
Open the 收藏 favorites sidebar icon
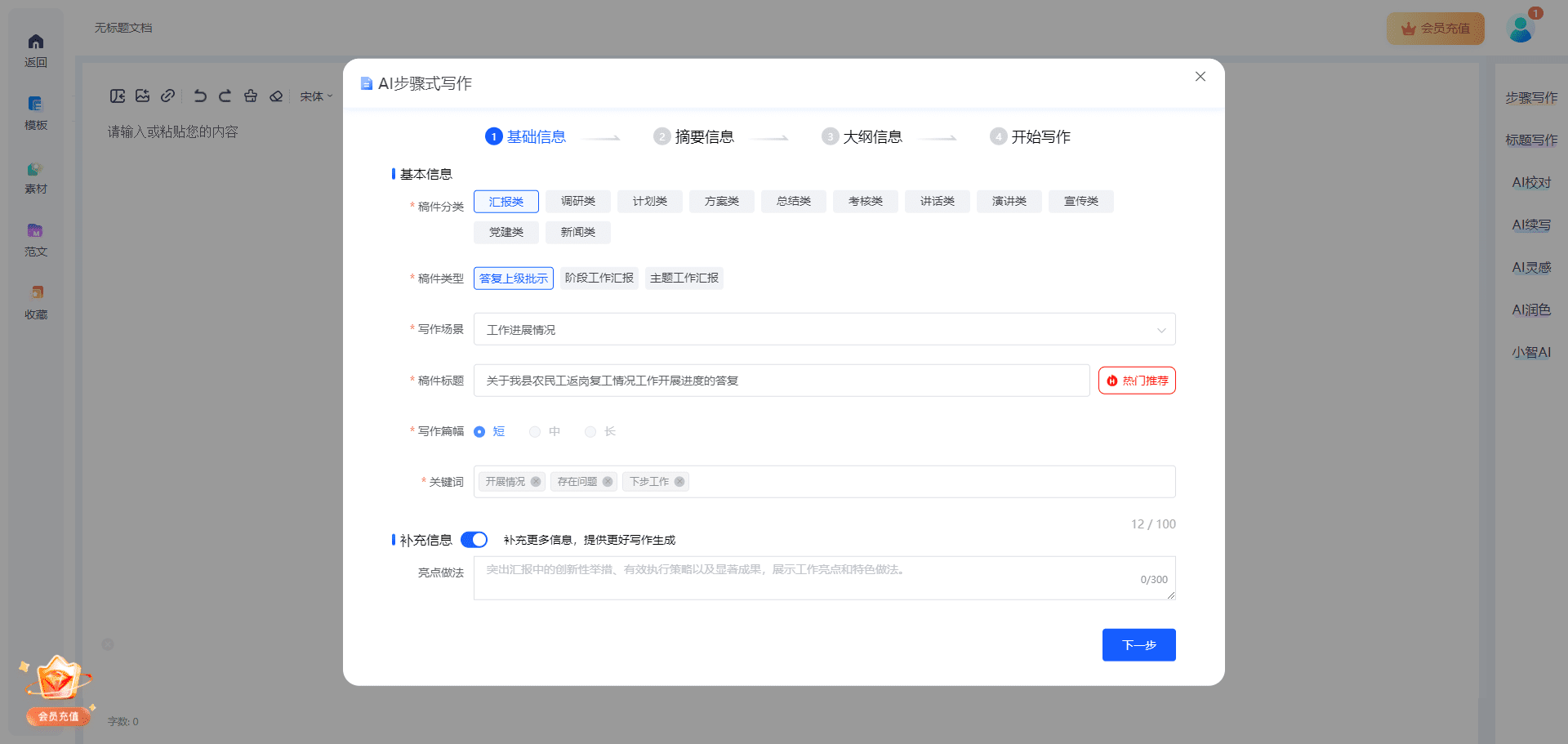click(36, 292)
